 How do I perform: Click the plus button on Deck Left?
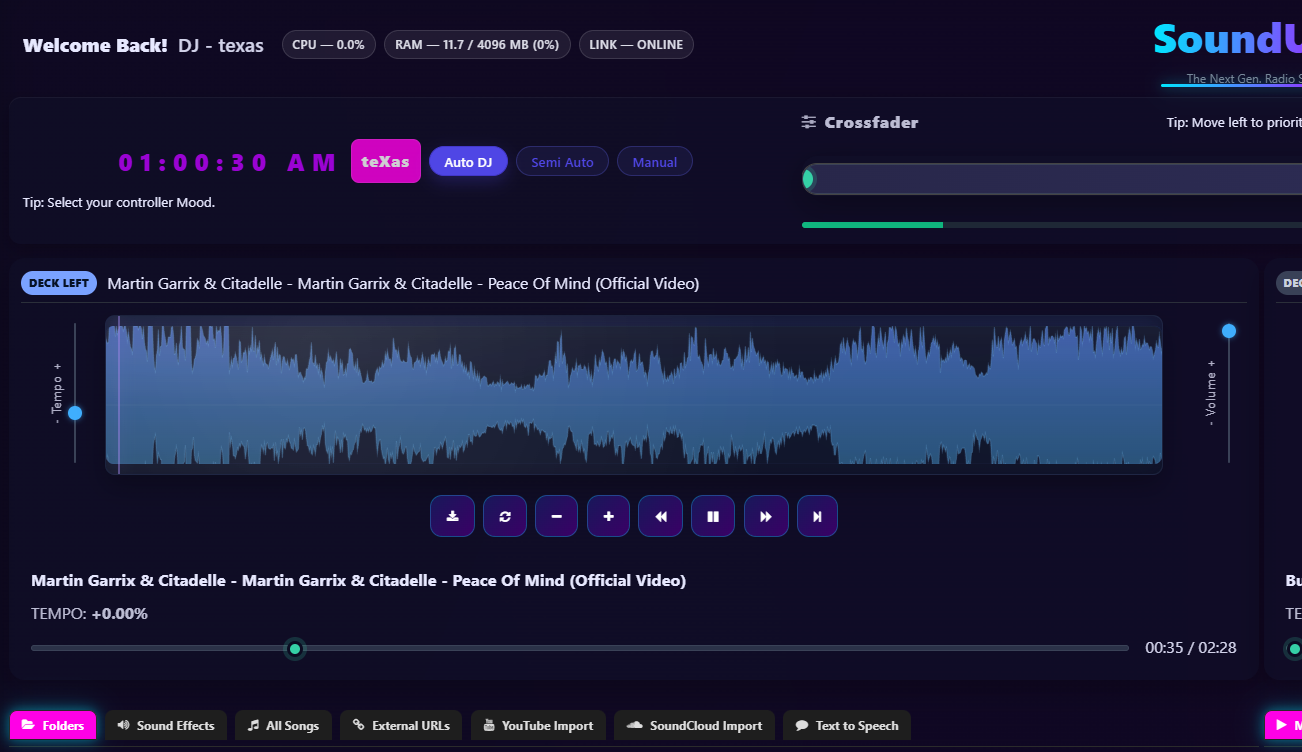pos(608,516)
